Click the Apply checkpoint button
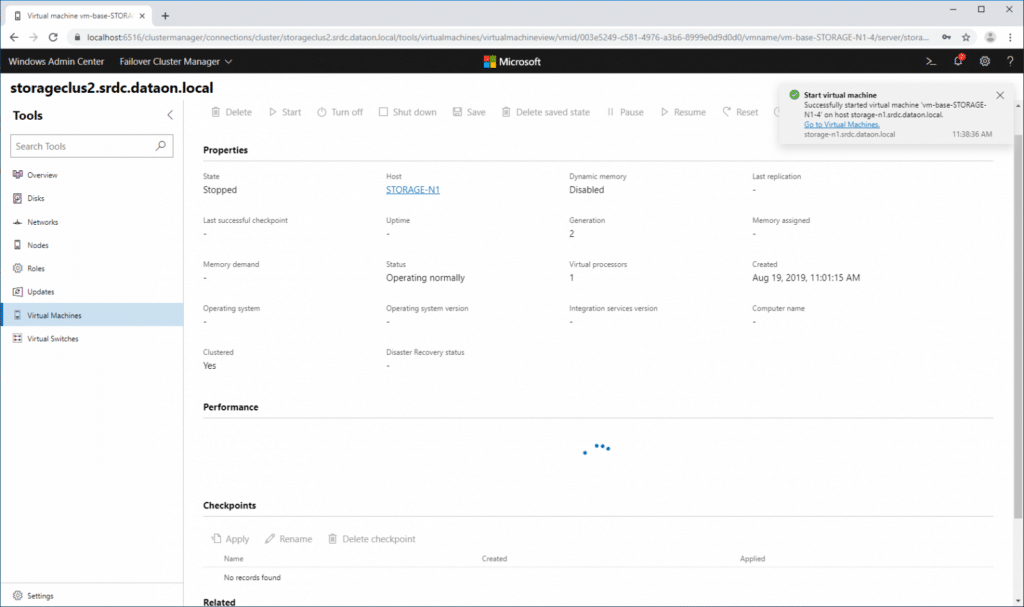Screen dimensions: 1024x607 (x=230, y=539)
